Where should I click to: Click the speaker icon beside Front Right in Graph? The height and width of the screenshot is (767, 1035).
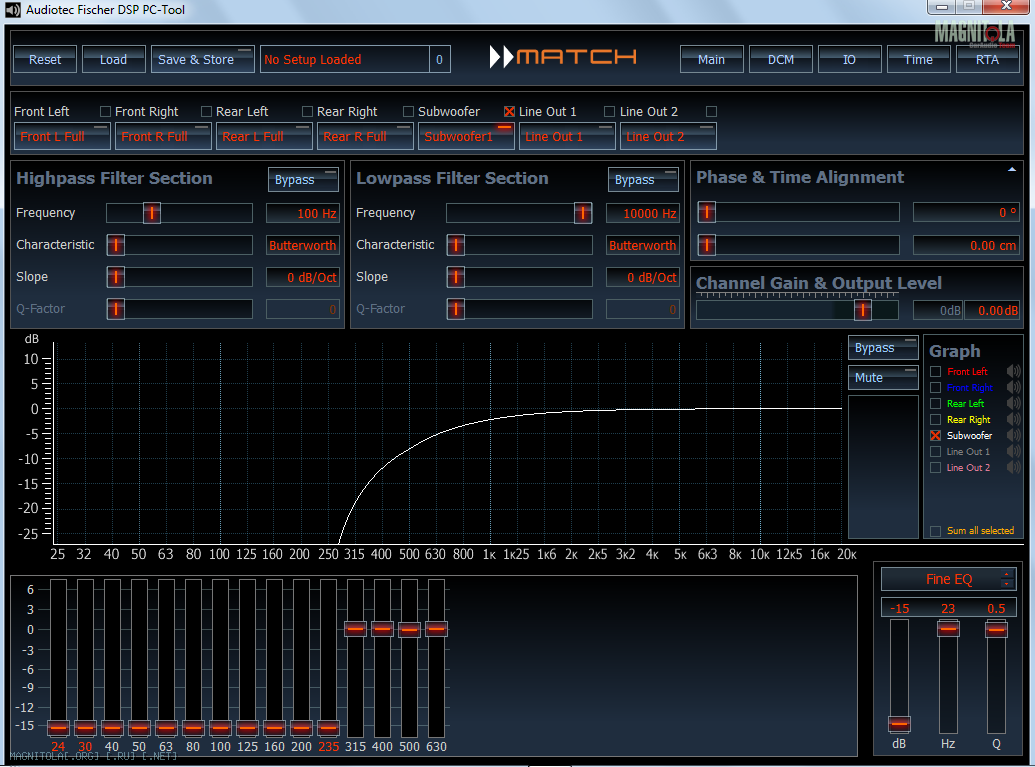(x=1013, y=387)
